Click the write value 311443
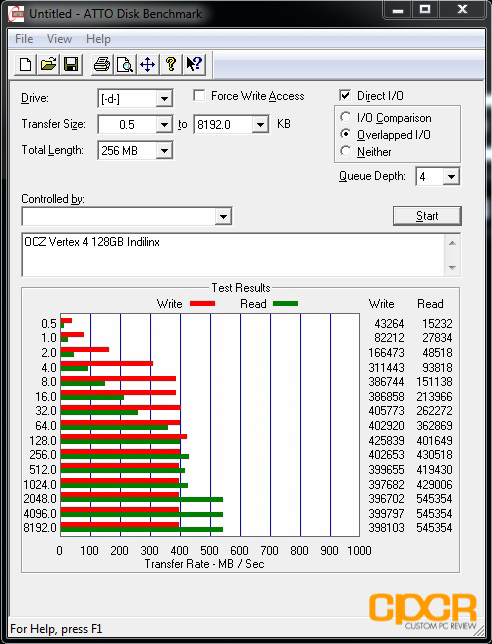The height and width of the screenshot is (644, 492). [x=386, y=367]
